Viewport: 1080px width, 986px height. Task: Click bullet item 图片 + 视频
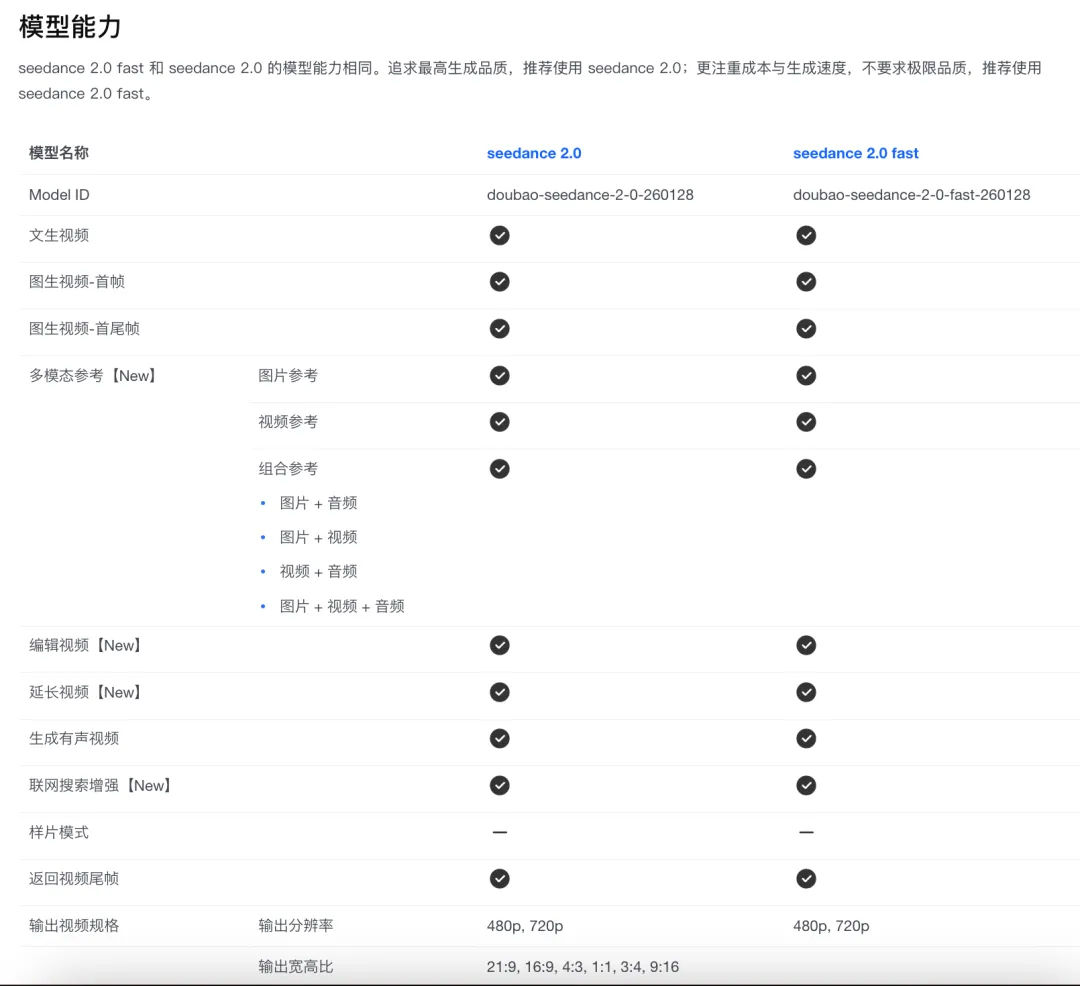318,537
